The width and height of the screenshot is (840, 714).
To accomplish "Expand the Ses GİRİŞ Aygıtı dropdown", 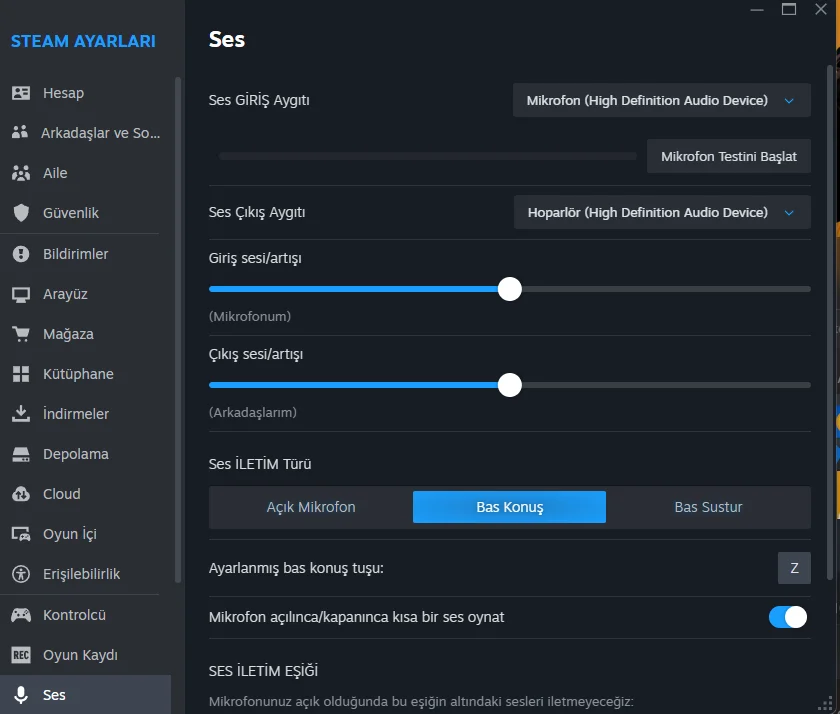I will pos(661,101).
